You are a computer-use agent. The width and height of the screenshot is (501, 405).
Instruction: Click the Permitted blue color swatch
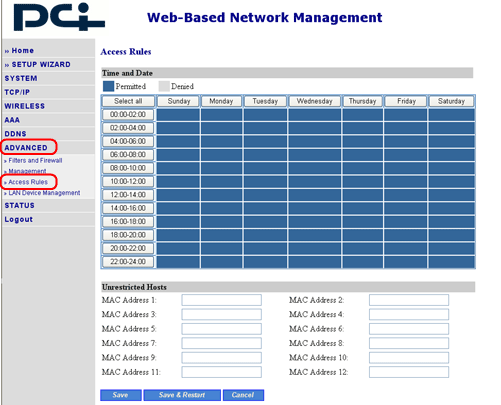click(108, 86)
